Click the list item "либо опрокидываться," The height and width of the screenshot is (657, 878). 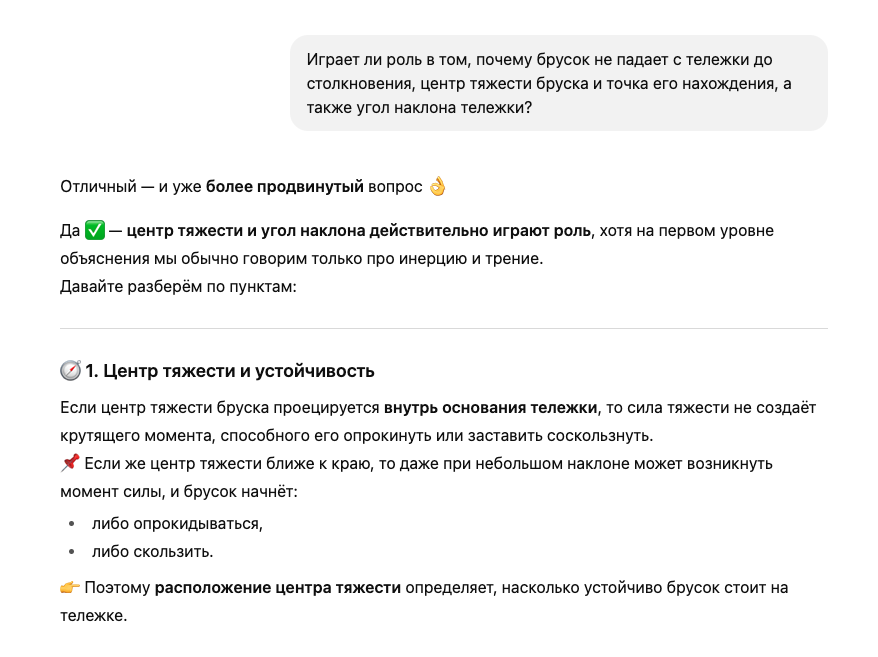point(177,523)
